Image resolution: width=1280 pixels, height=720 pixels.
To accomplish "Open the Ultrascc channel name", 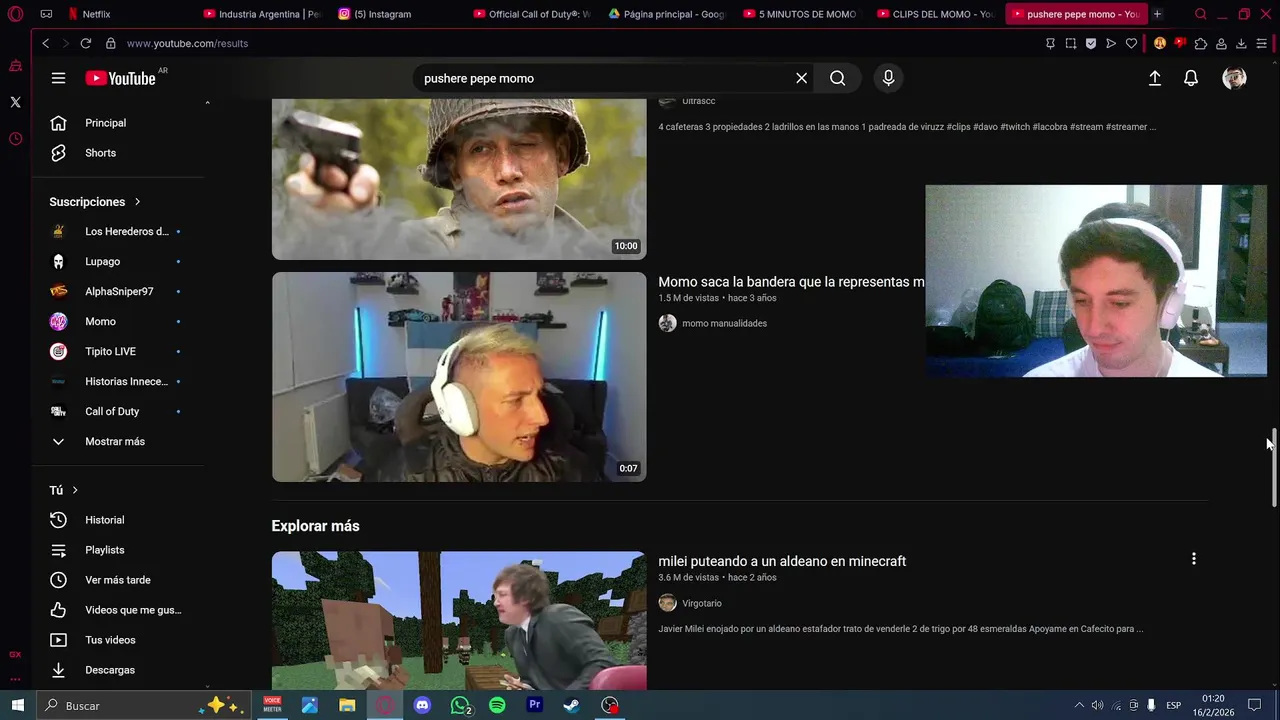I will click(698, 101).
